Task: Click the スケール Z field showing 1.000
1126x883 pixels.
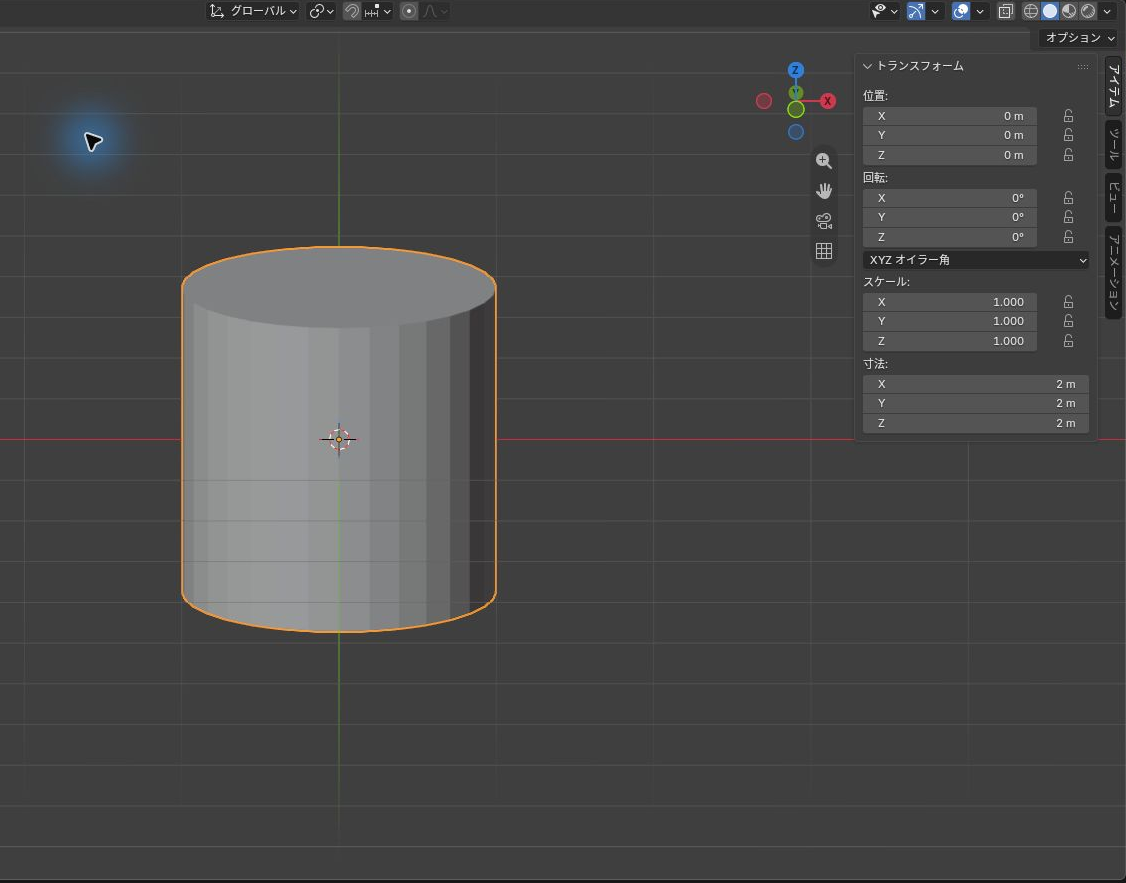Action: click(949, 341)
